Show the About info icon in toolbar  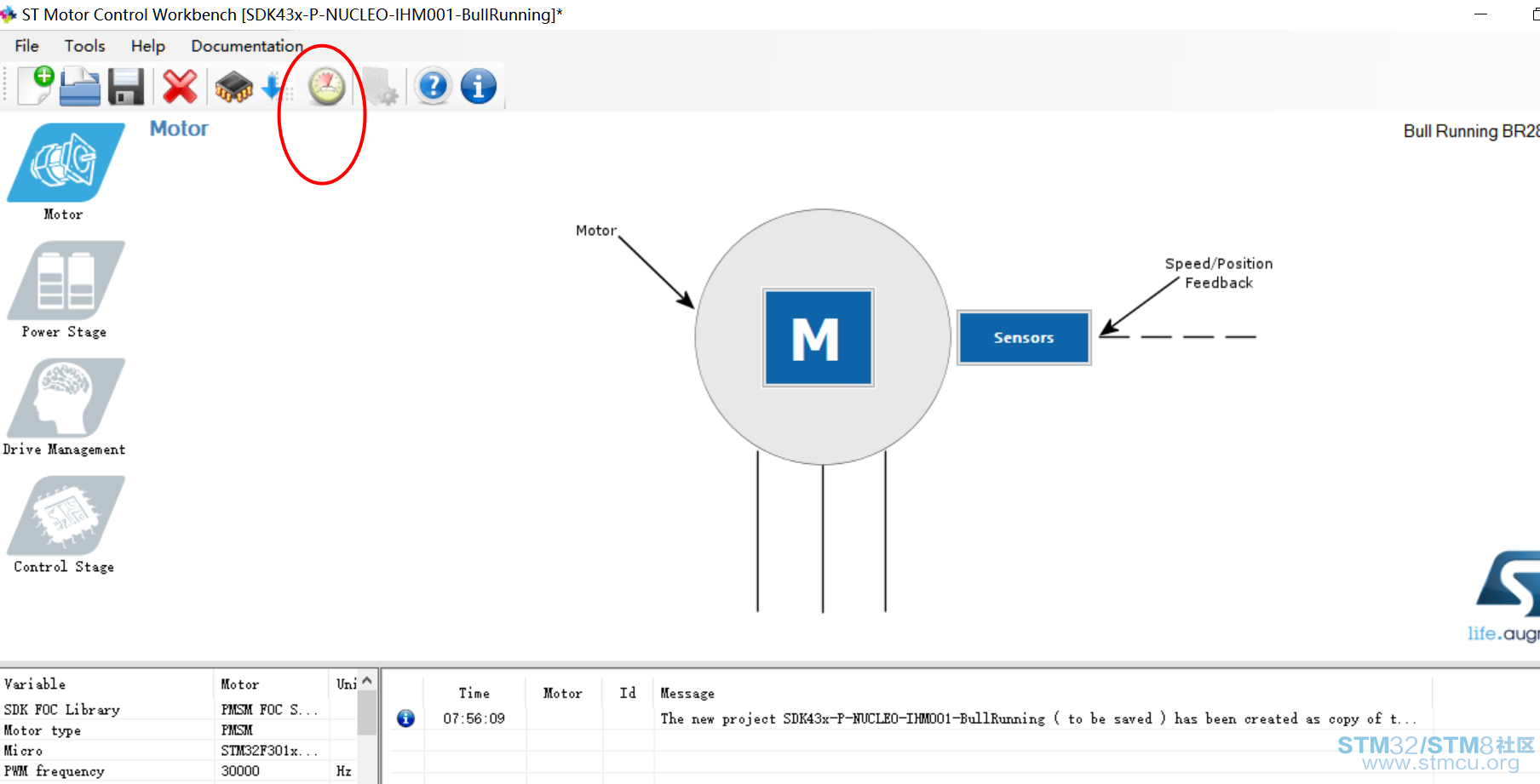tap(479, 86)
